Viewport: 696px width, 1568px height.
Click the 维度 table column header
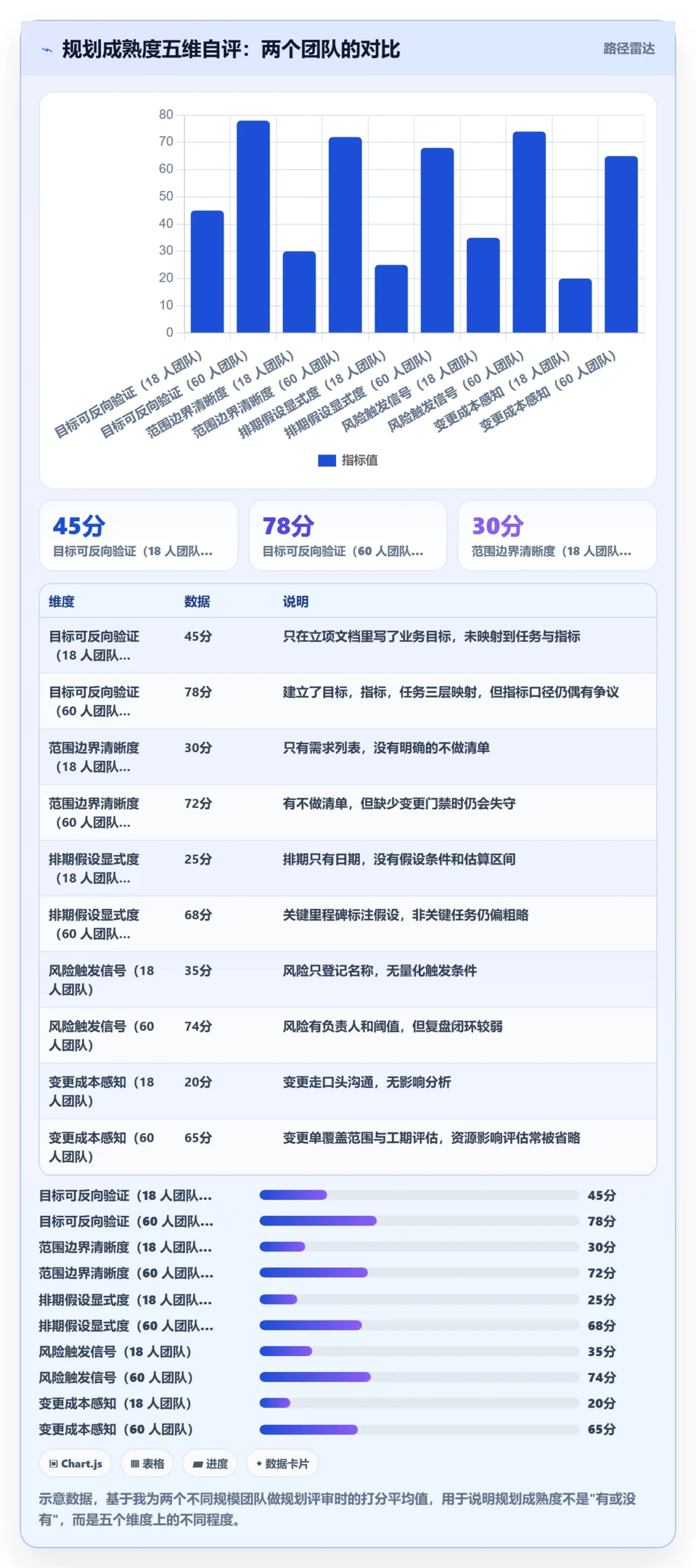[x=62, y=601]
